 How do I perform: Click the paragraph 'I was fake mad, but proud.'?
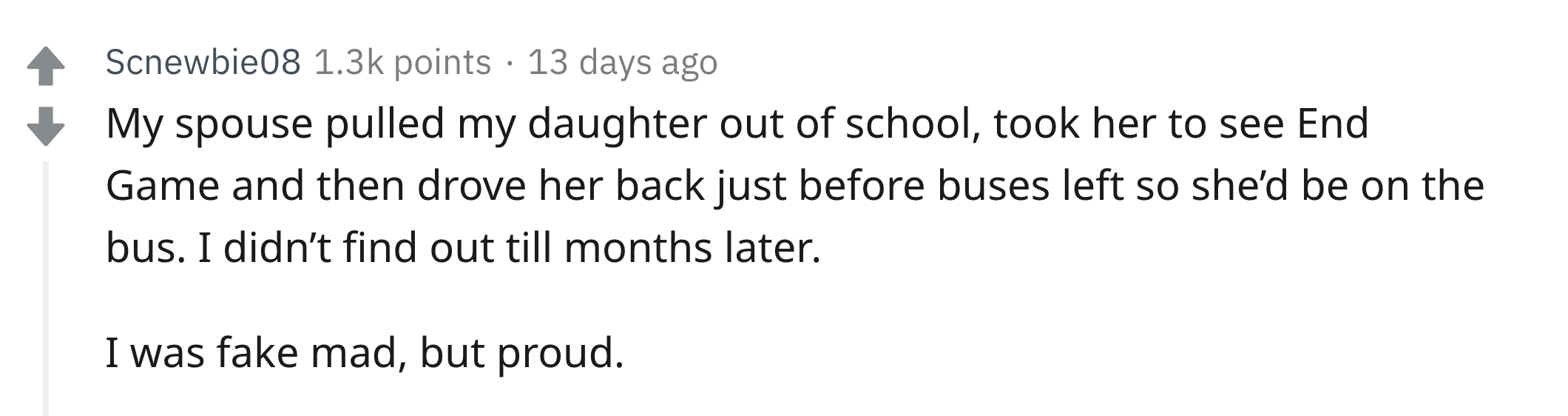tap(365, 353)
